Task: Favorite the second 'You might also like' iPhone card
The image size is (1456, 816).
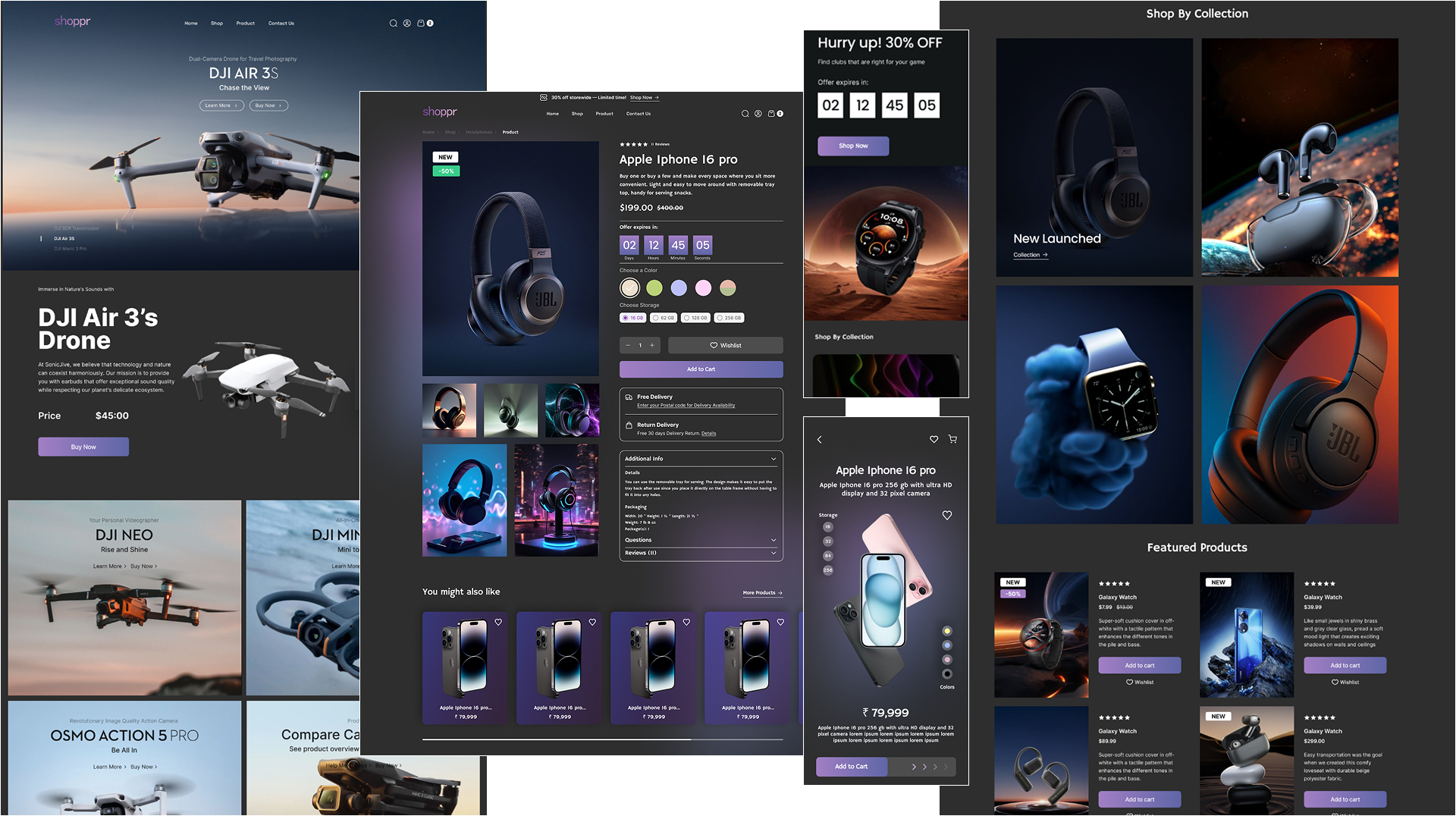Action: point(592,622)
